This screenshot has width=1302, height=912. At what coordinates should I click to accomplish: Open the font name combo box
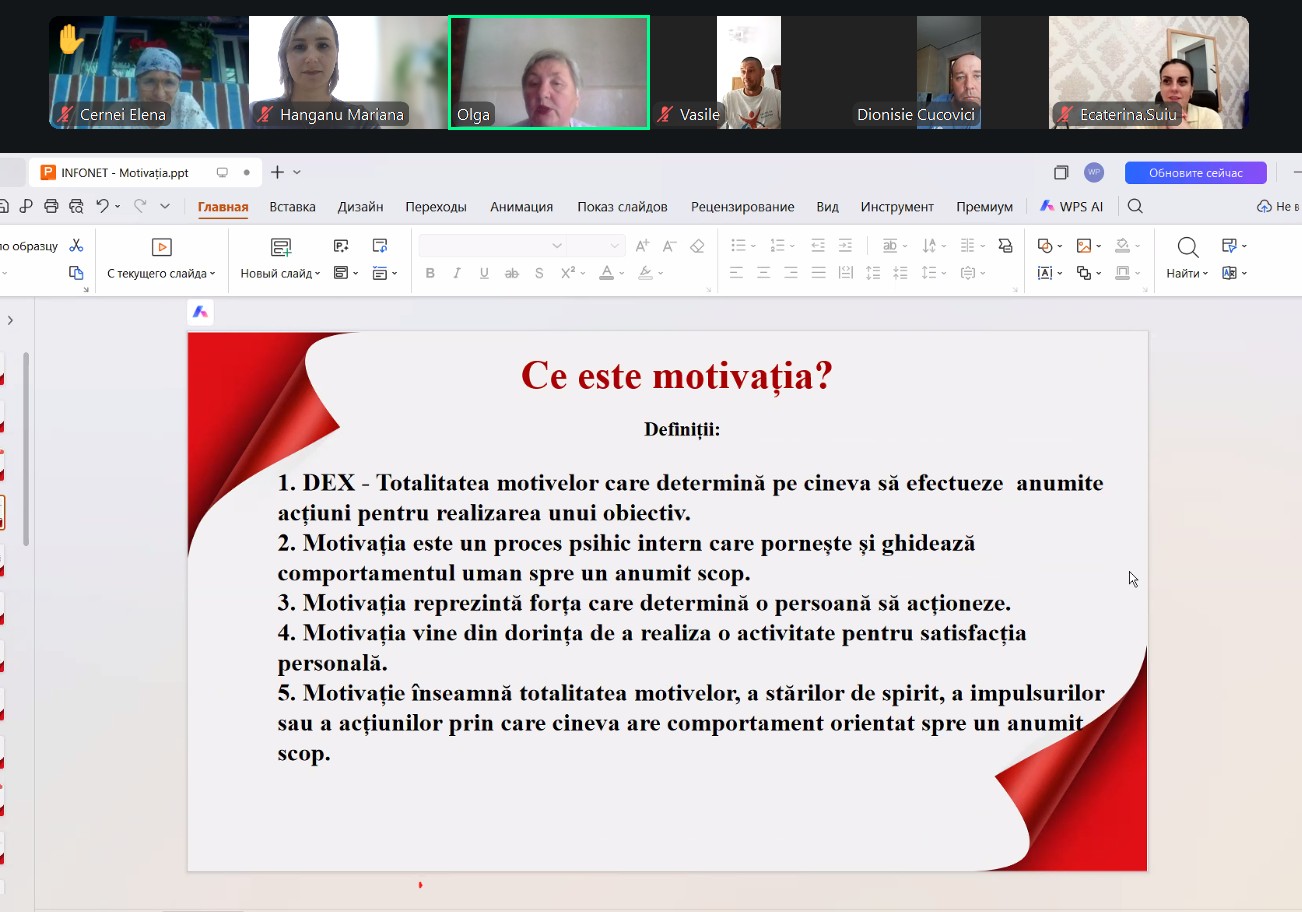point(492,245)
